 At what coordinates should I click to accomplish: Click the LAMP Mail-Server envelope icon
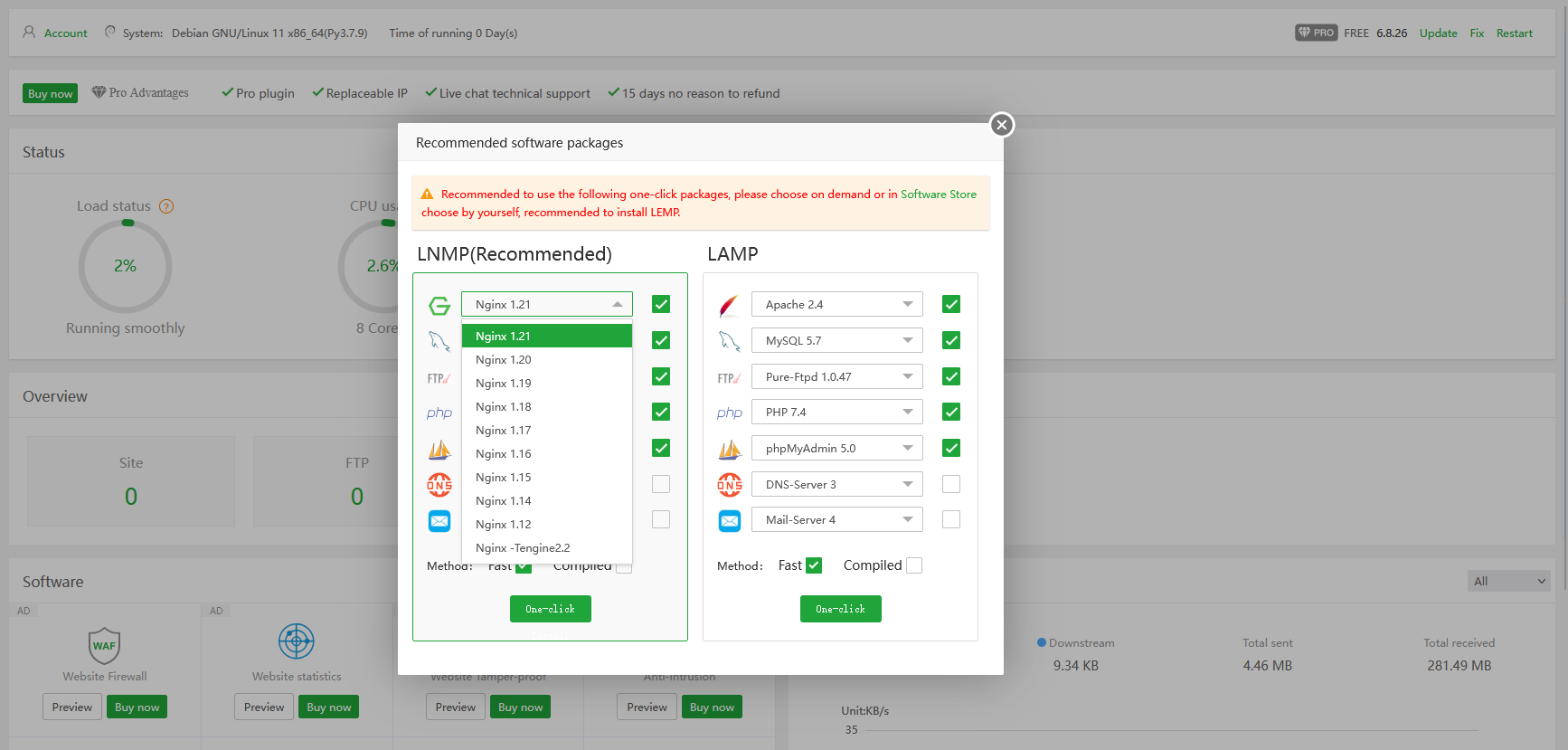click(730, 520)
